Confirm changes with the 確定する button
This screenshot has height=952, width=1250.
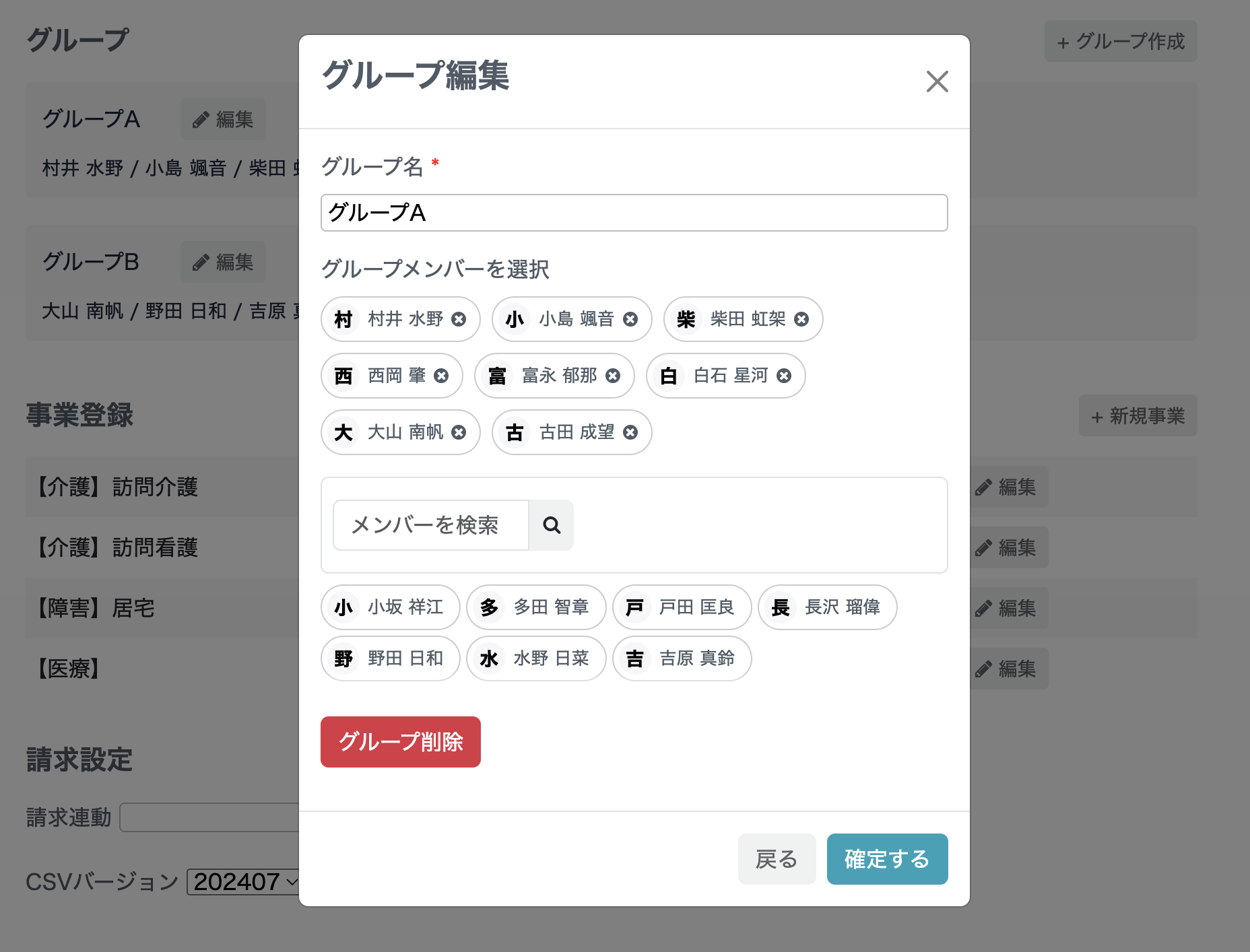pyautogui.click(x=887, y=858)
